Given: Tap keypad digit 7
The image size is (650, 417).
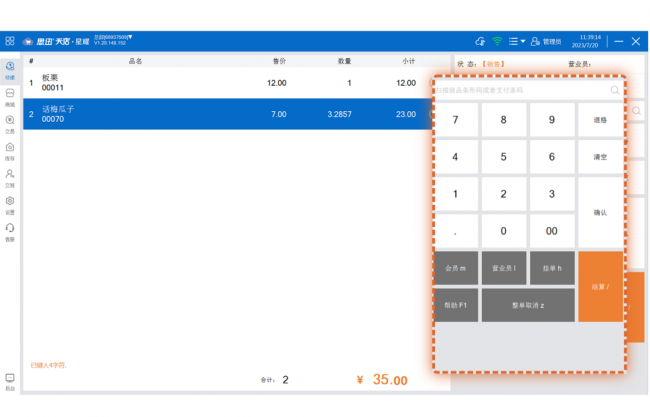Looking at the screenshot, I should (x=456, y=120).
